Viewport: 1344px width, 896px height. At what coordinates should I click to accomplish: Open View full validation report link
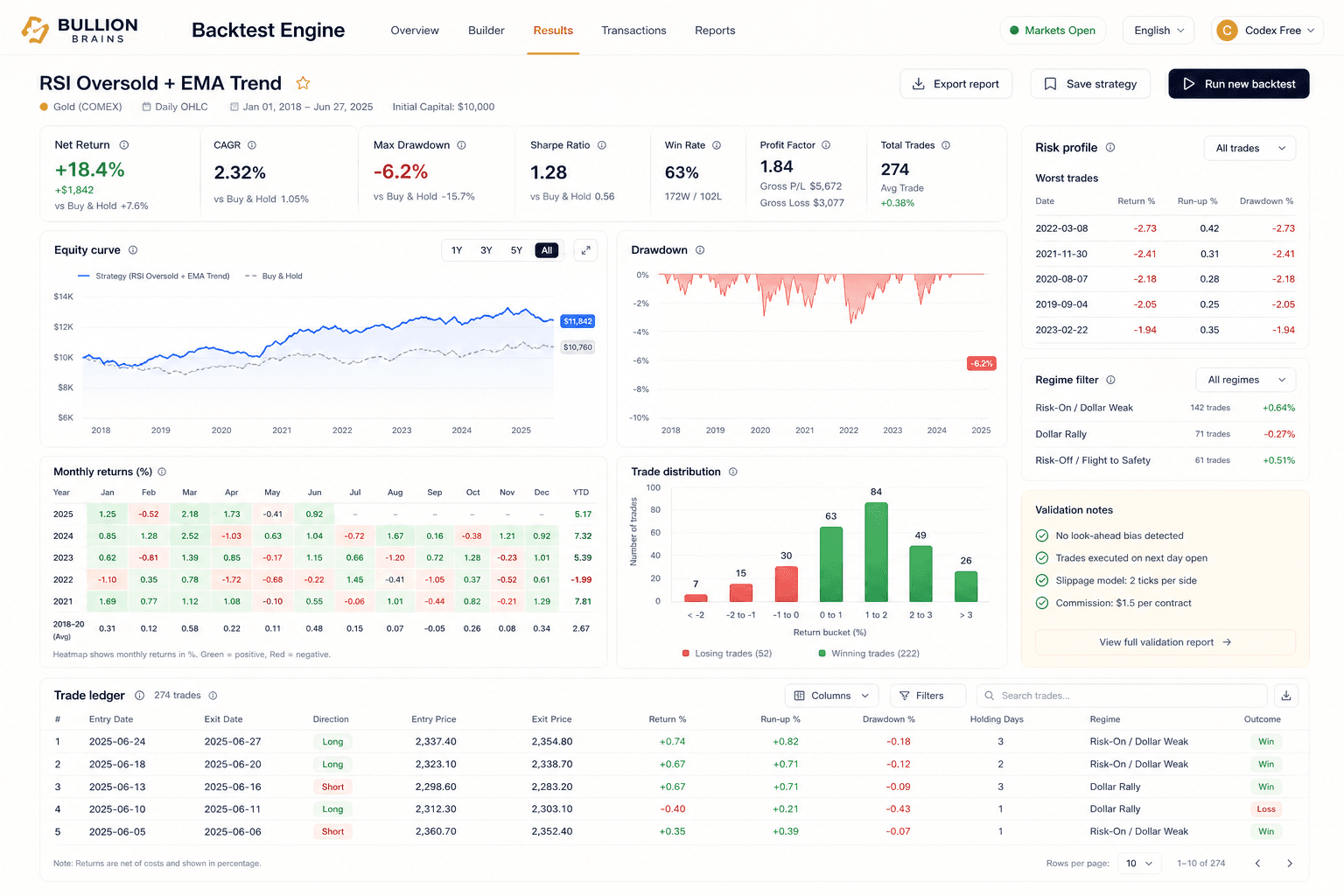point(1165,642)
